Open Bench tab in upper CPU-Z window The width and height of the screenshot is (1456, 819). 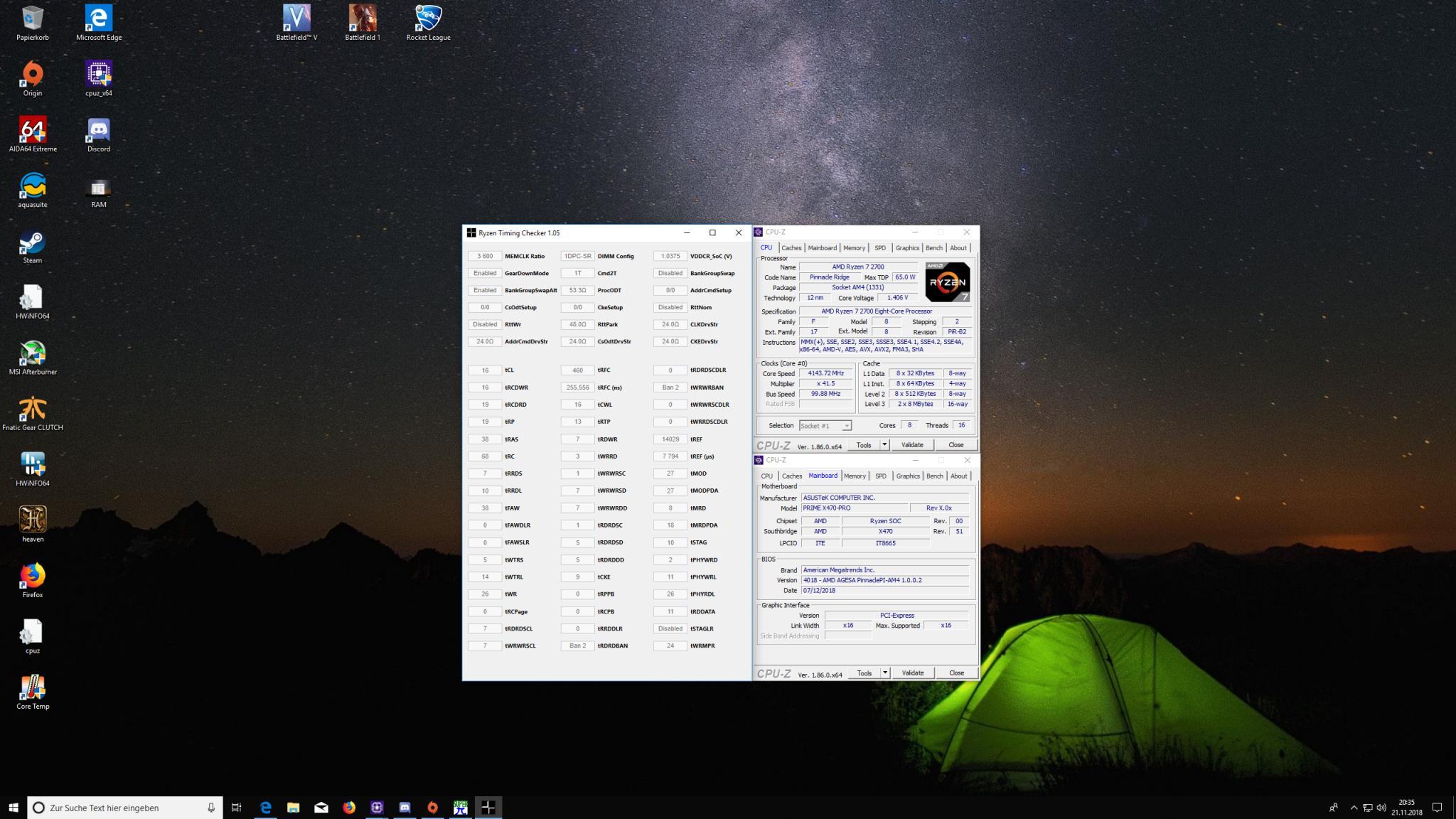tap(934, 248)
